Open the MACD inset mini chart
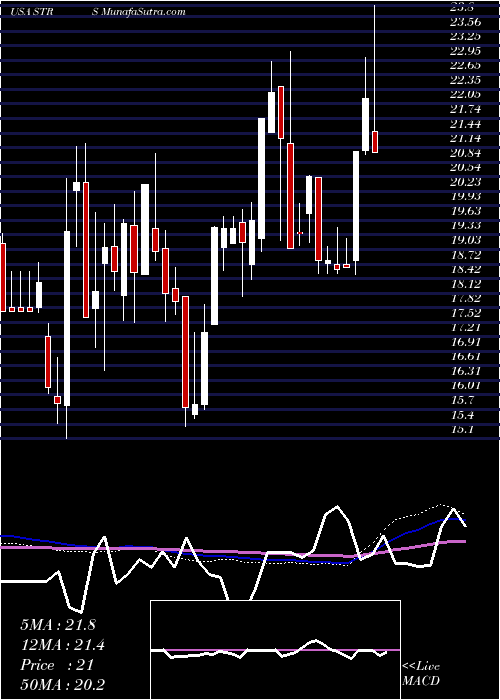 tap(275, 650)
